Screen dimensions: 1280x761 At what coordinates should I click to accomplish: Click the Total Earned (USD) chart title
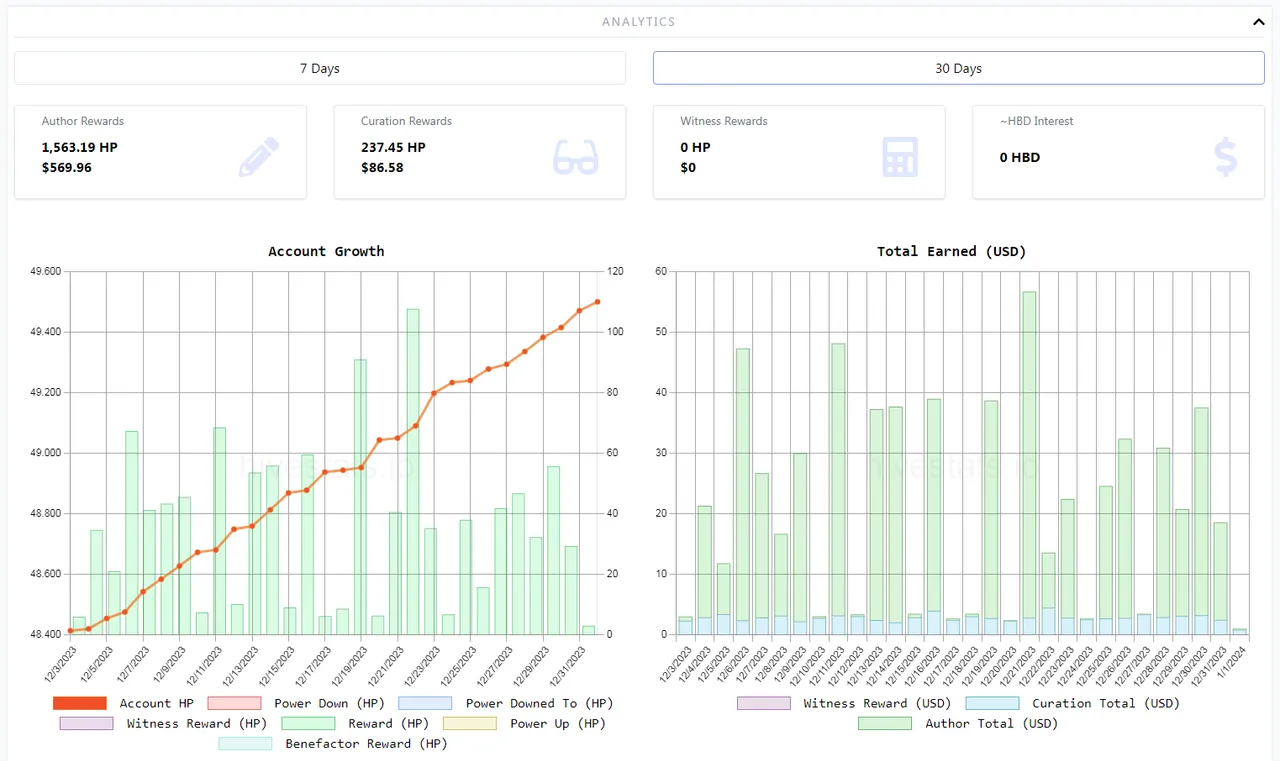[x=952, y=251]
